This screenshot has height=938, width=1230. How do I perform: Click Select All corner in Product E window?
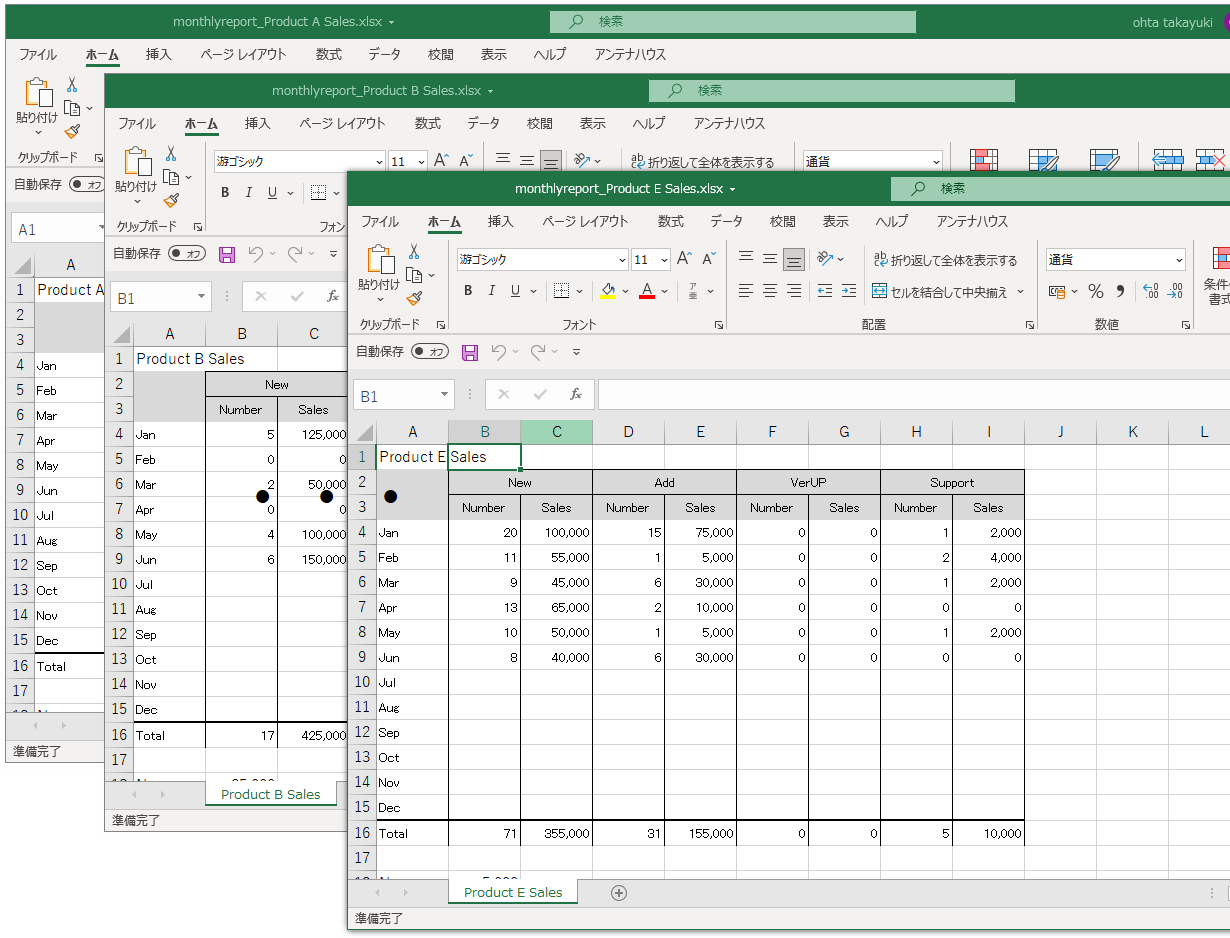click(364, 433)
